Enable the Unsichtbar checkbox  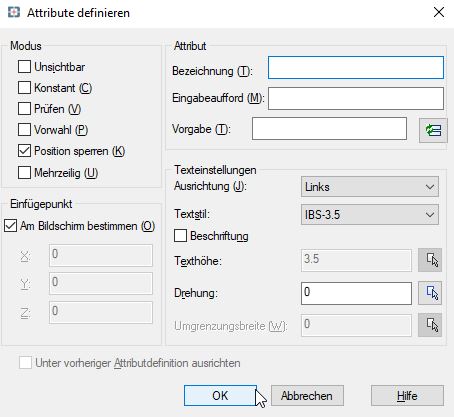tap(24, 67)
